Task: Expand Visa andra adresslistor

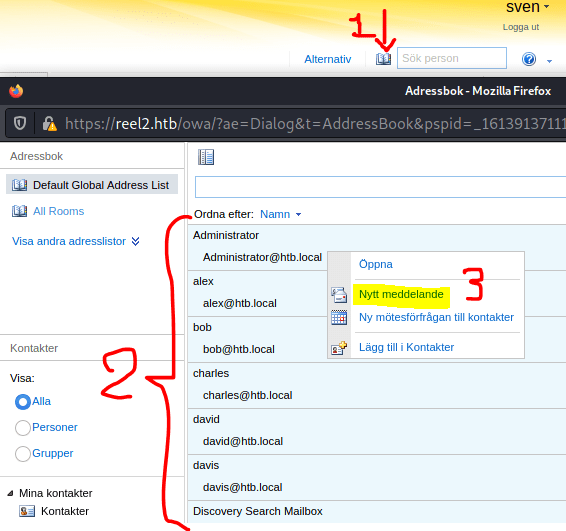Action: [x=69, y=241]
